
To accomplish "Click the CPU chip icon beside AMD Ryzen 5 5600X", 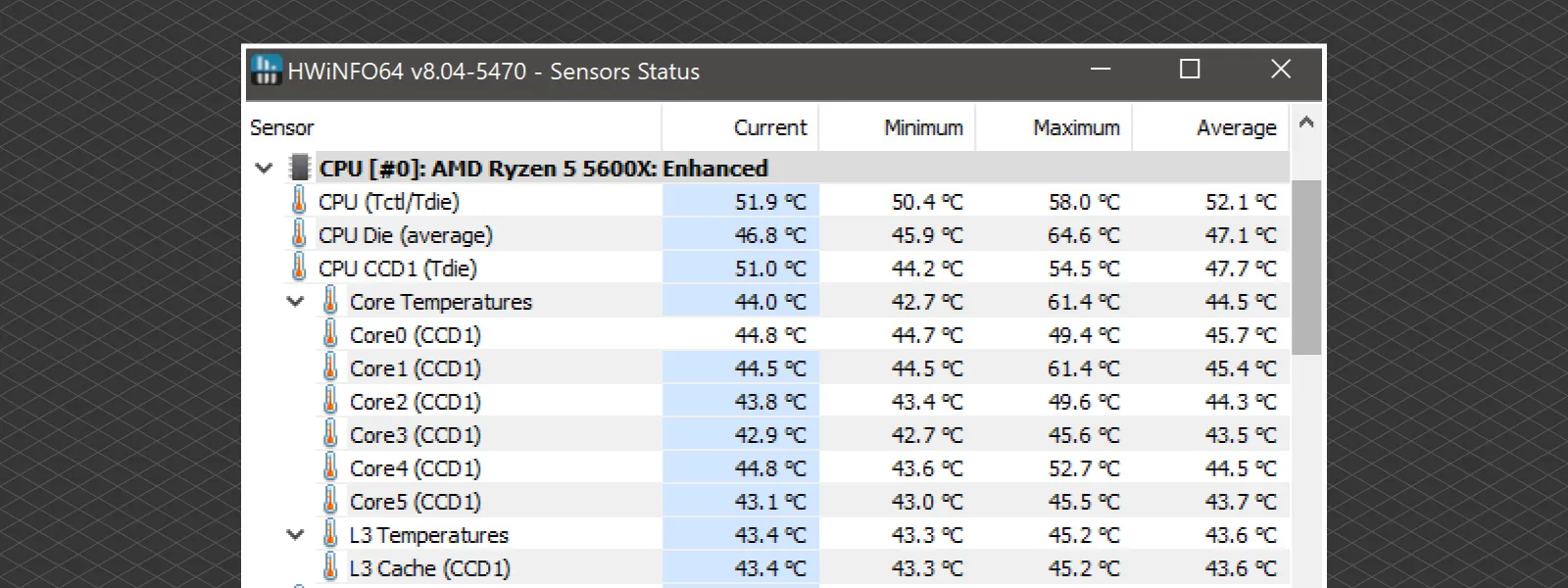I will coord(300,168).
